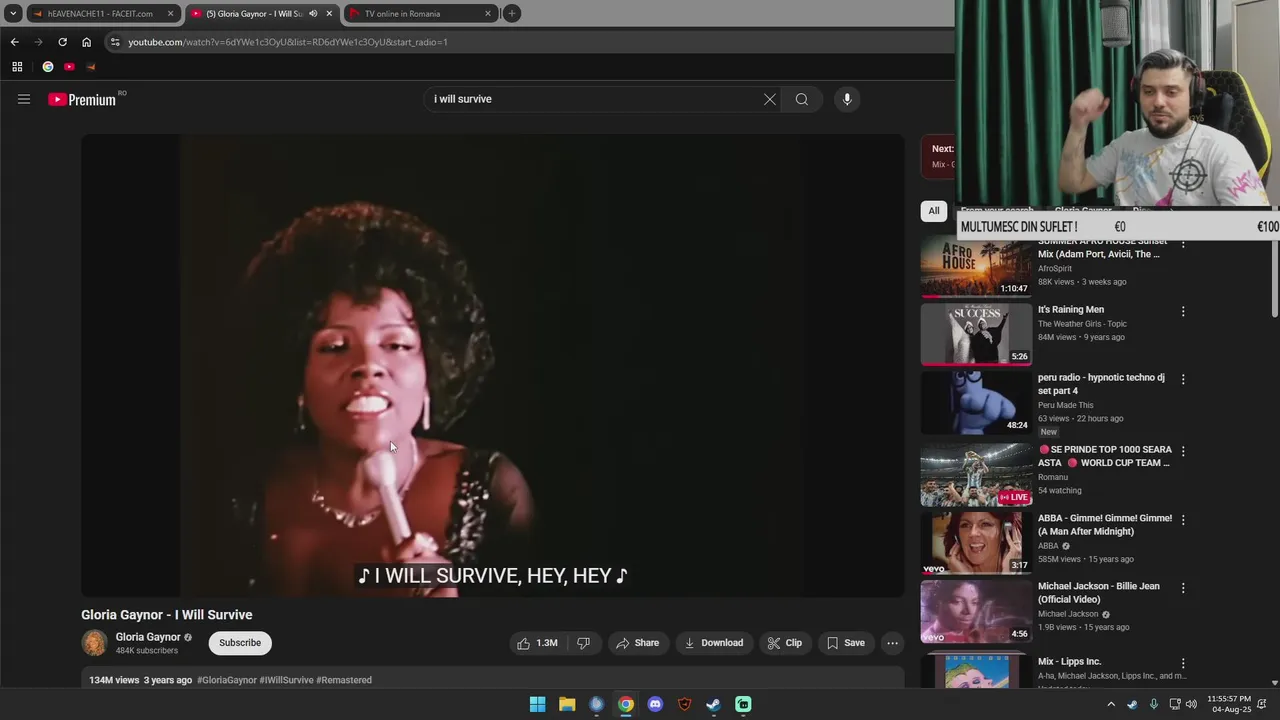
Task: Dislike the video
Action: click(583, 643)
